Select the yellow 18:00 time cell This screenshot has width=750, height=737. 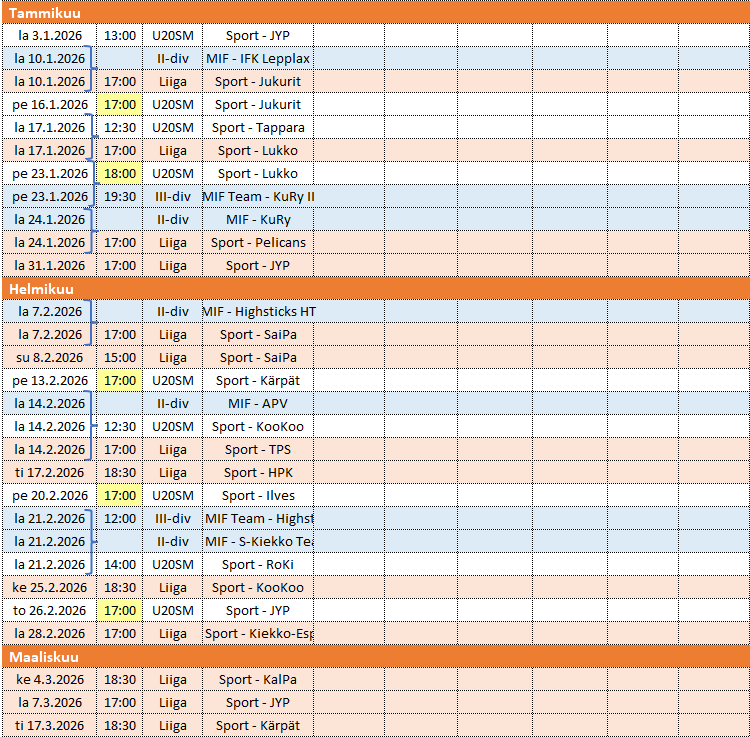pos(120,173)
